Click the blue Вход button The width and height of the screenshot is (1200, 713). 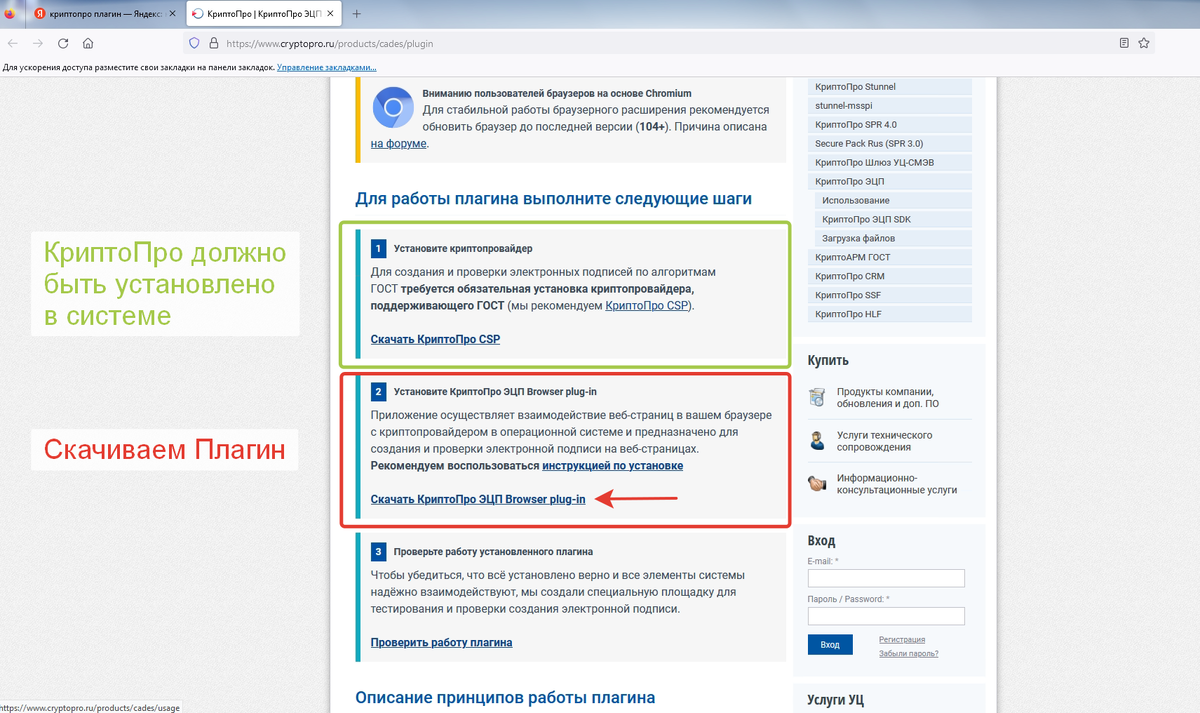(830, 645)
